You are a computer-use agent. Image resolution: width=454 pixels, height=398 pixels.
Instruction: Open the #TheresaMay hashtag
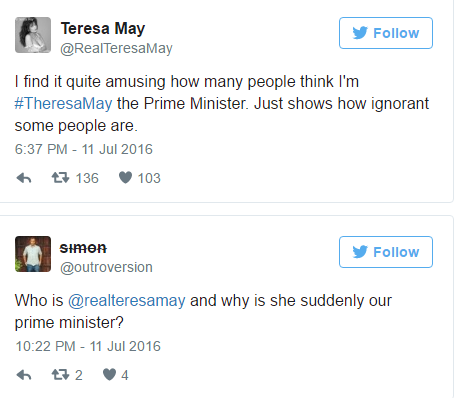(63, 103)
